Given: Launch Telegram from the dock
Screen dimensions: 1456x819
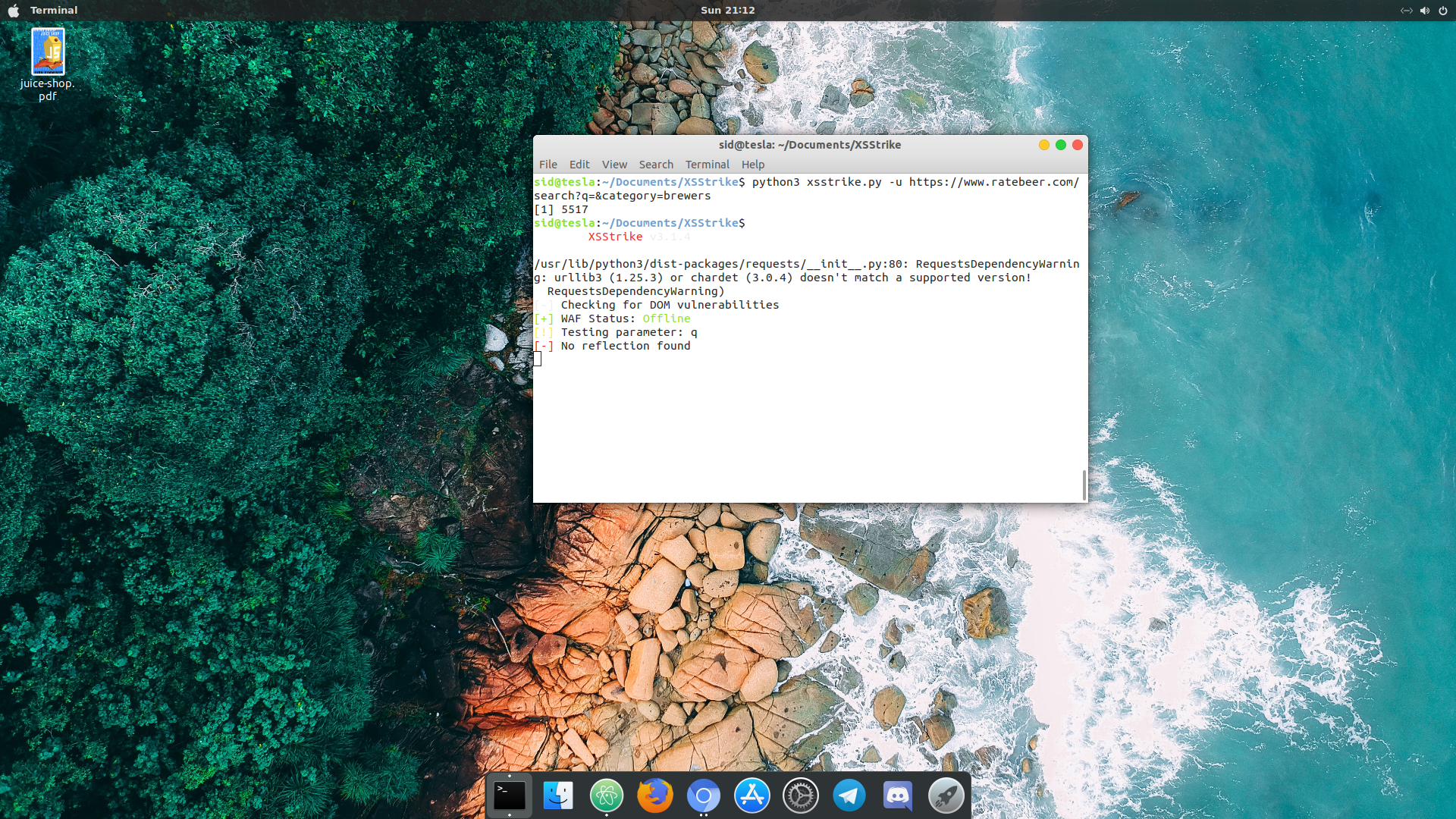Looking at the screenshot, I should (849, 795).
